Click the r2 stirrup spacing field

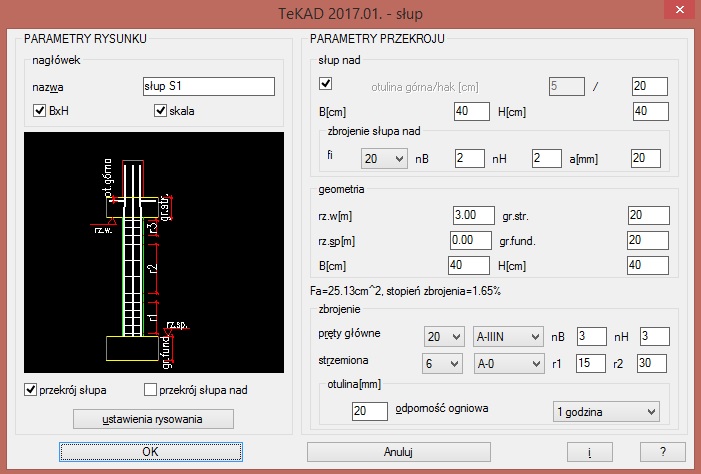click(x=652, y=364)
